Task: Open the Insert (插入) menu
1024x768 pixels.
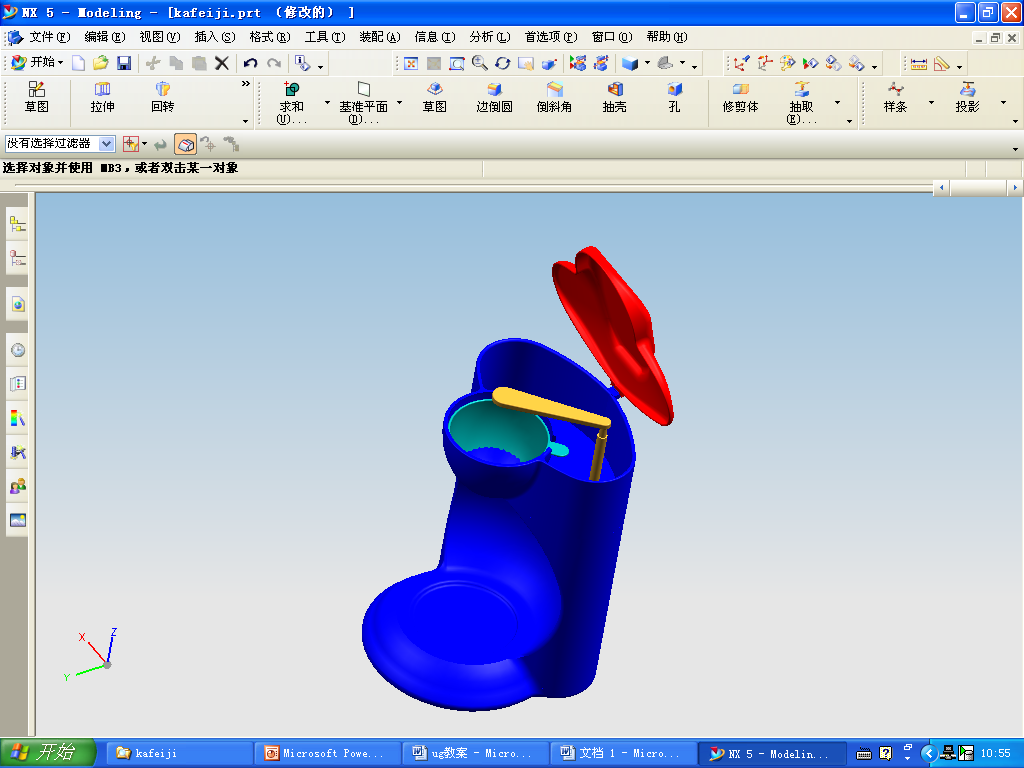Action: coord(214,37)
